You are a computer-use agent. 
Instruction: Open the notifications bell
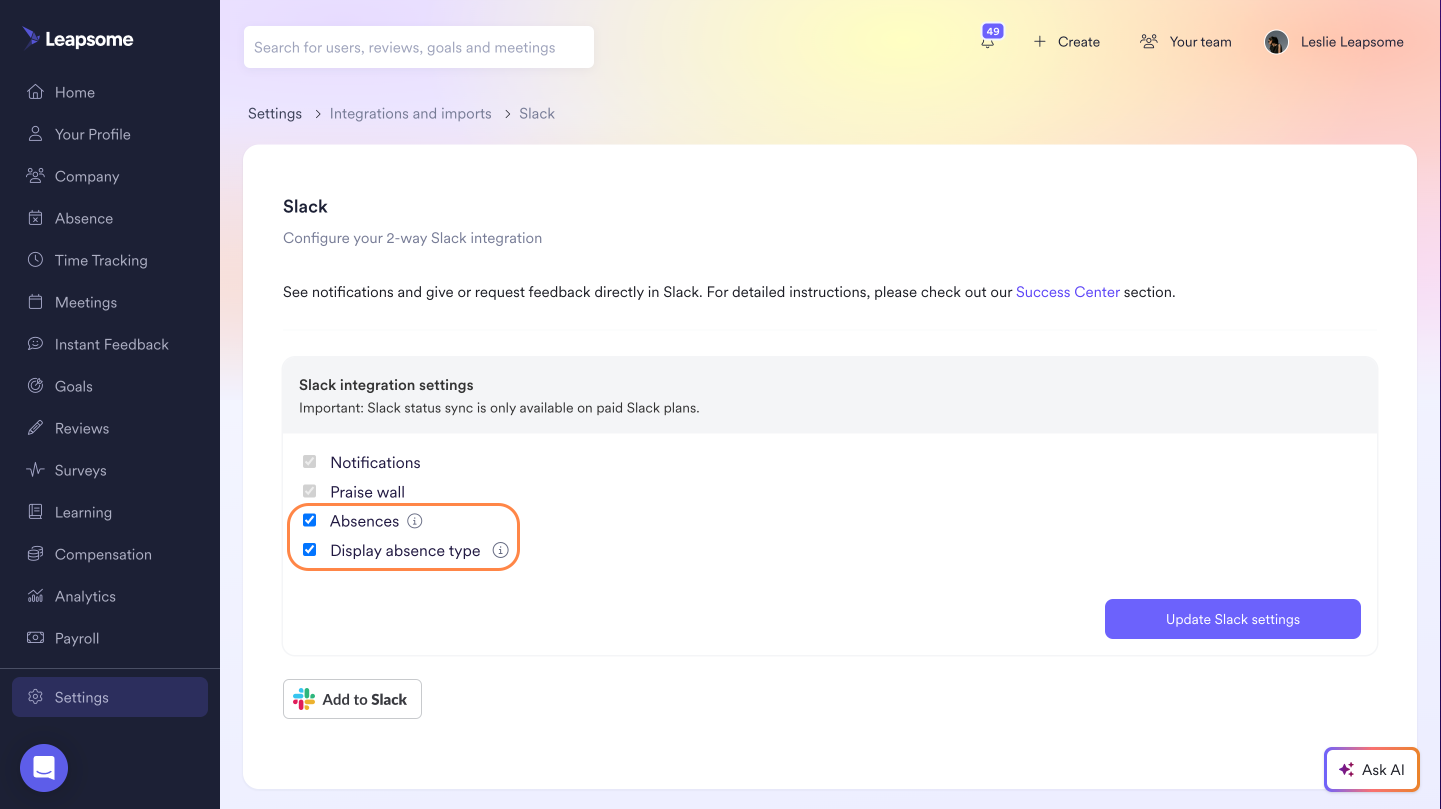pyautogui.click(x=988, y=42)
